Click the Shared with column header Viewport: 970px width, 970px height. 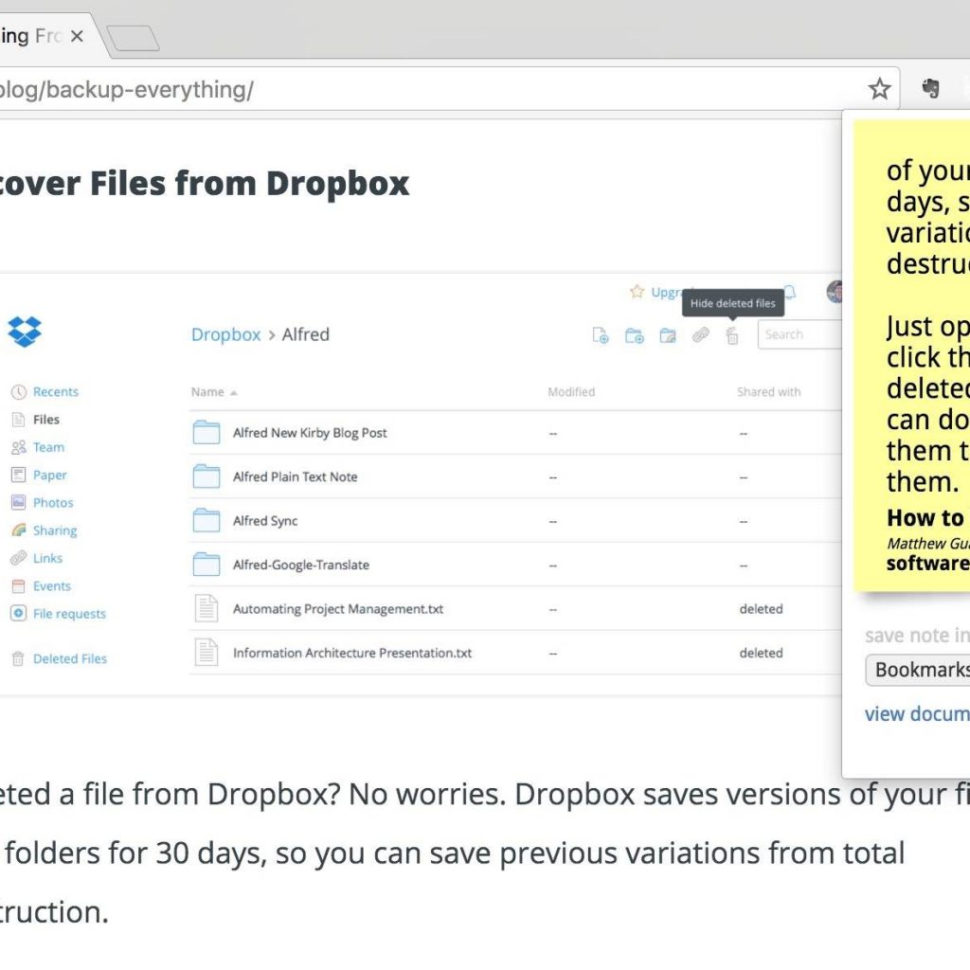tap(768, 392)
